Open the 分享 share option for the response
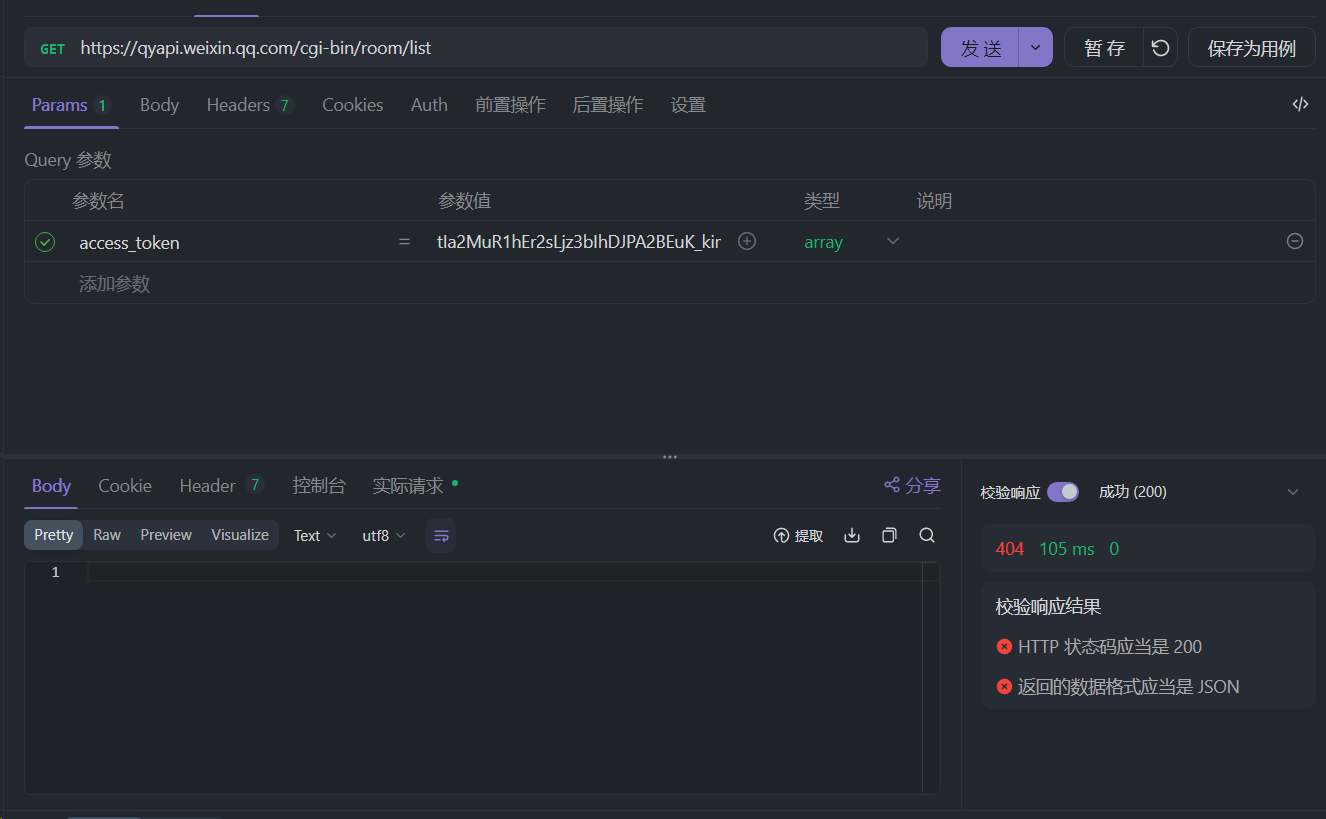The width and height of the screenshot is (1326, 819). coord(911,485)
